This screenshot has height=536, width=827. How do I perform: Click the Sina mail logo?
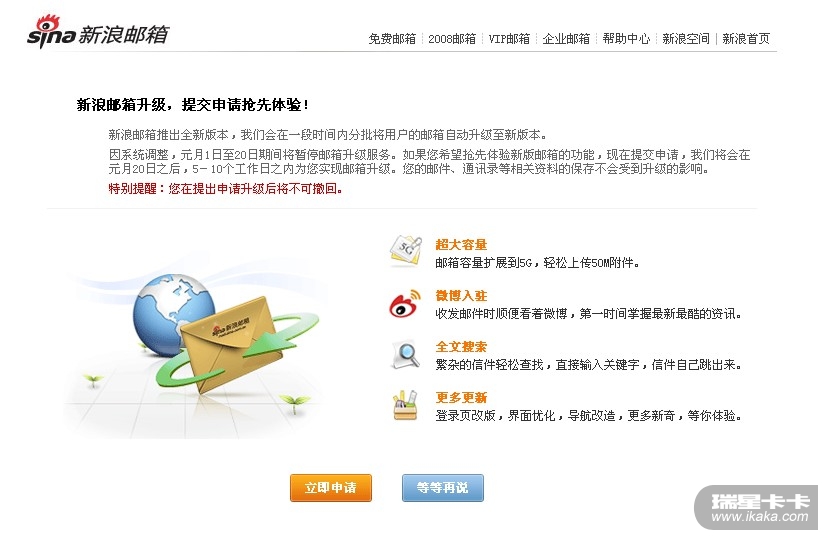98,32
